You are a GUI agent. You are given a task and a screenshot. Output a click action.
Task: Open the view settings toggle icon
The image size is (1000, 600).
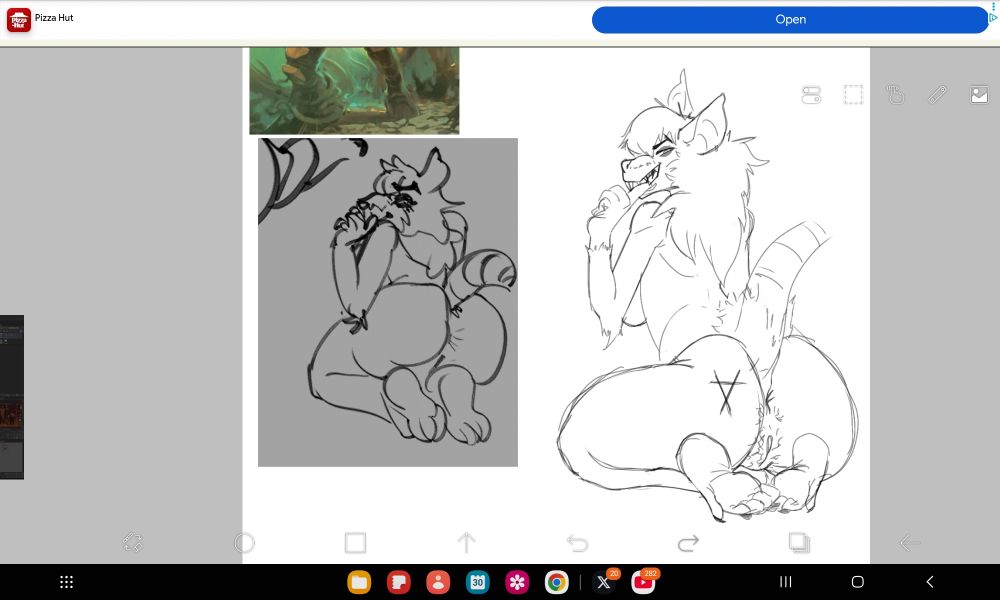tap(811, 95)
